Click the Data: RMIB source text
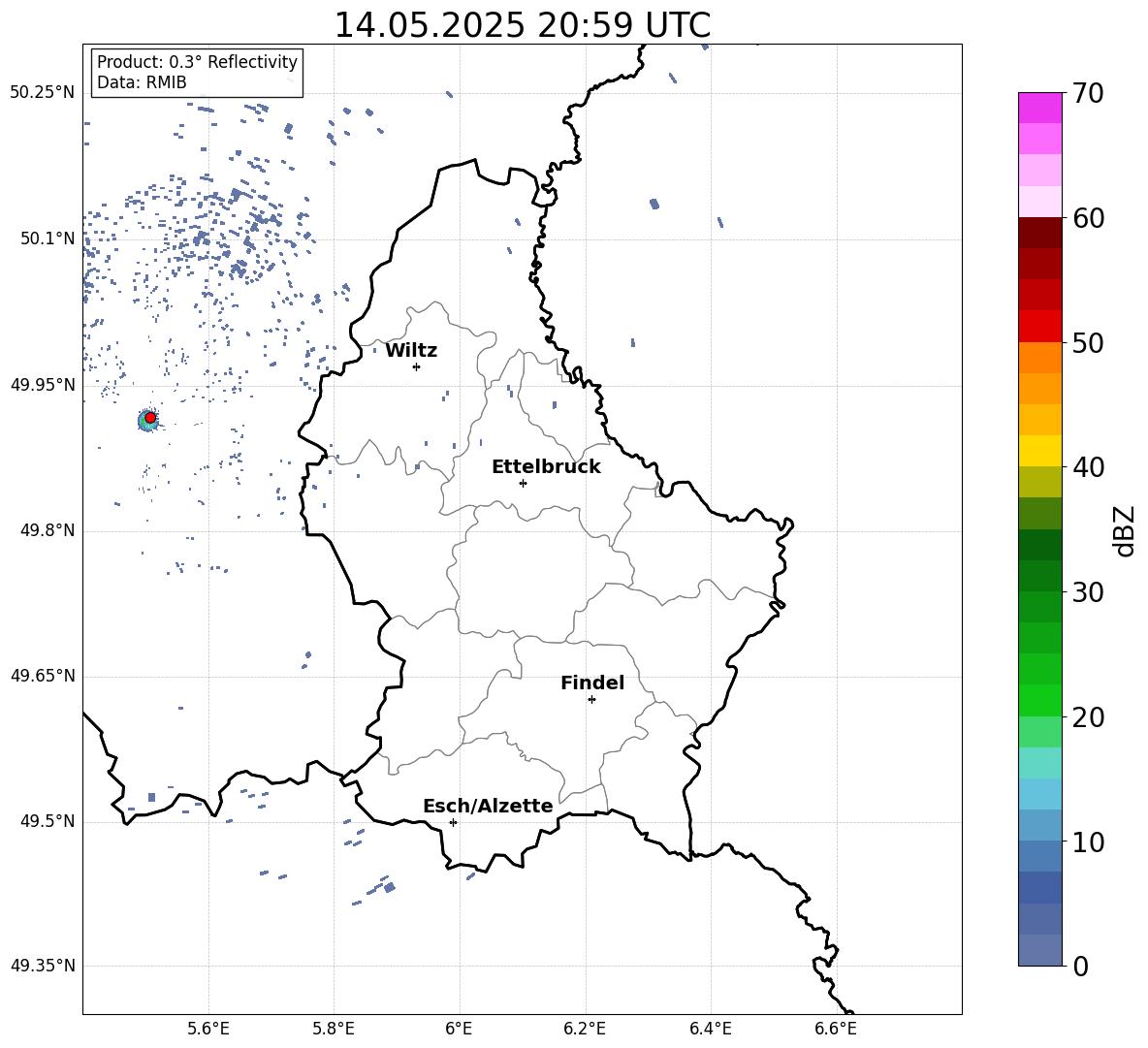Viewport: 1148px width, 1048px height. (x=142, y=82)
